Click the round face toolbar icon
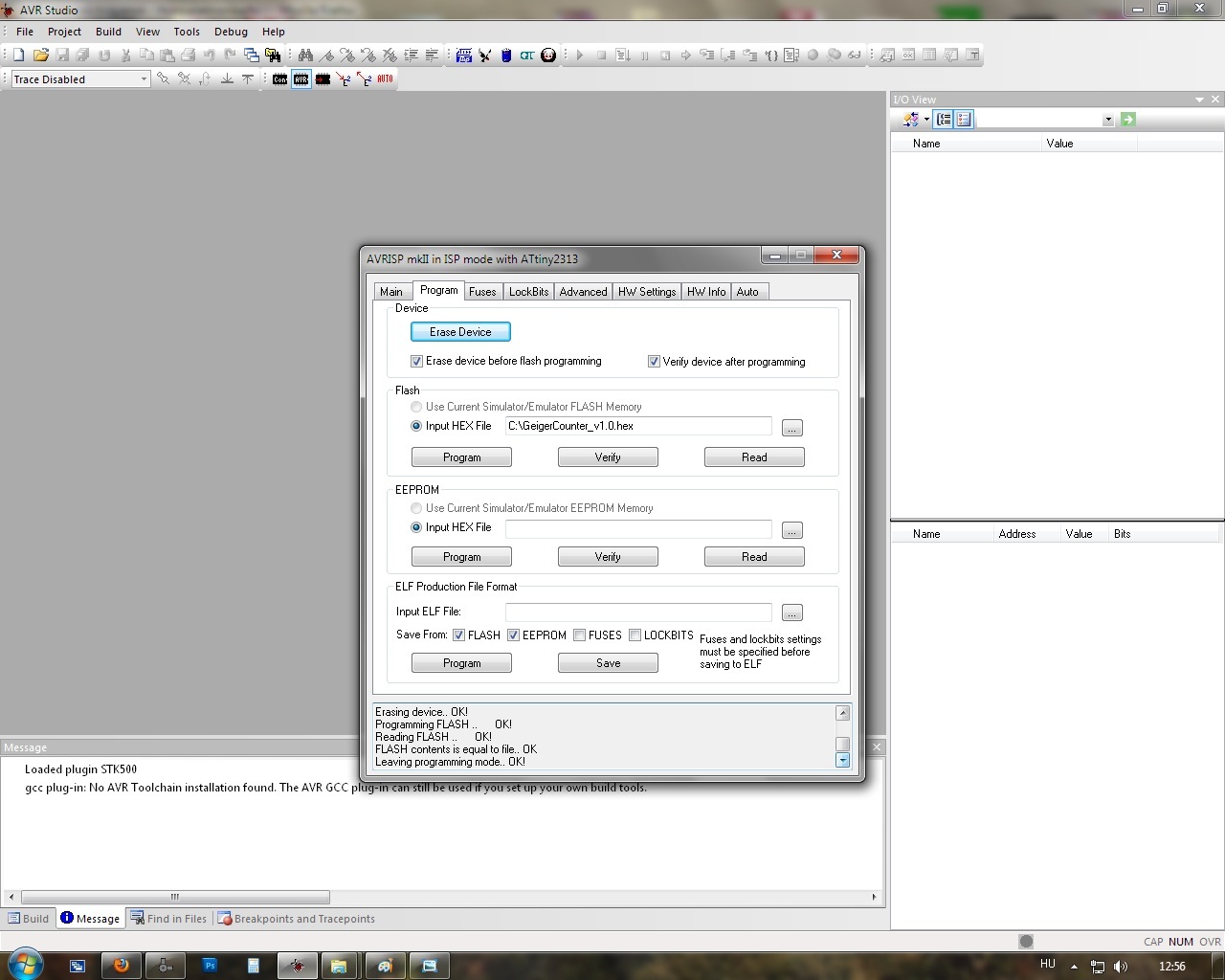 [548, 56]
